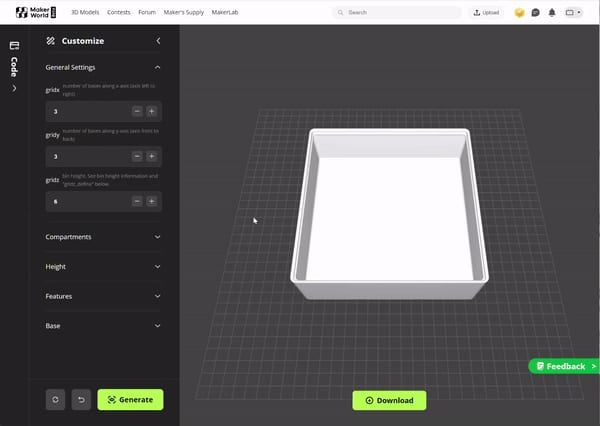600x426 pixels.
Task: Increase the gridx value
Action: 152,111
